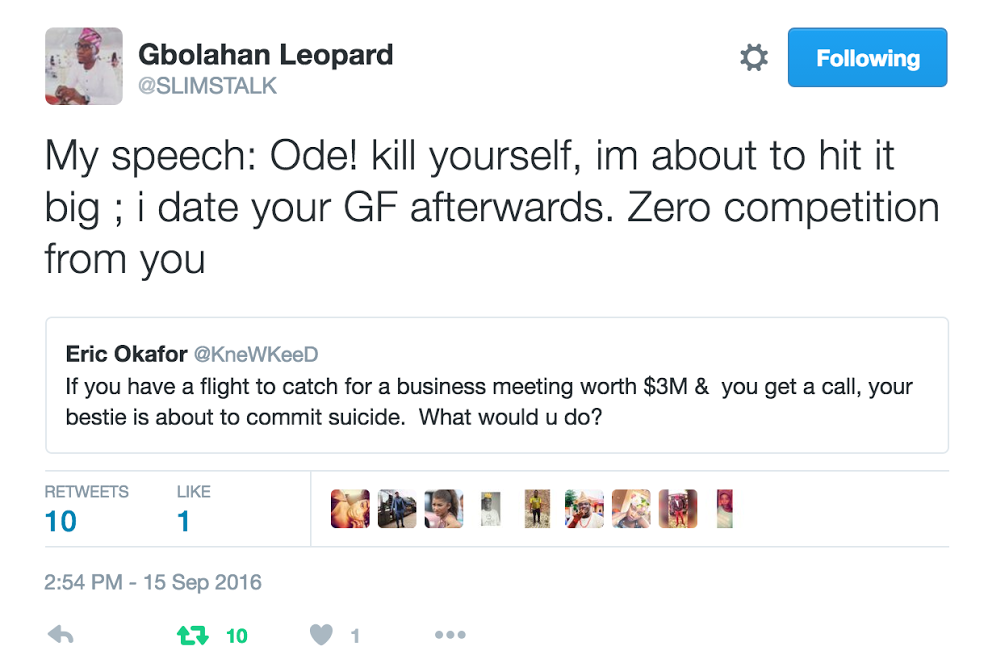Image resolution: width=988 pixels, height=659 pixels.
Task: Open Gbolahan Leopard's profile picture
Action: click(84, 66)
